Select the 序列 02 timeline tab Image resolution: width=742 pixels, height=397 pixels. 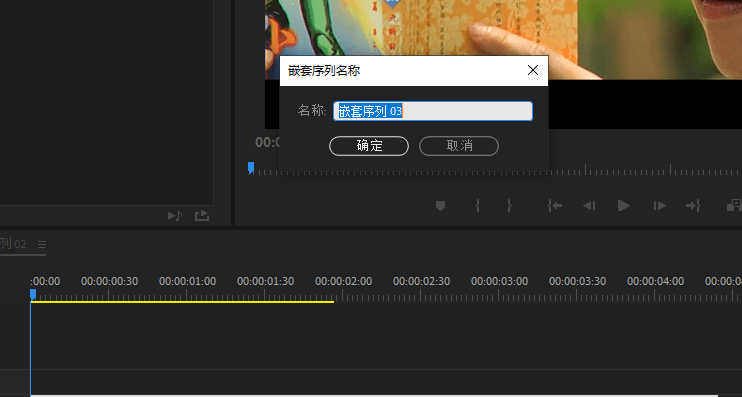pos(13,244)
